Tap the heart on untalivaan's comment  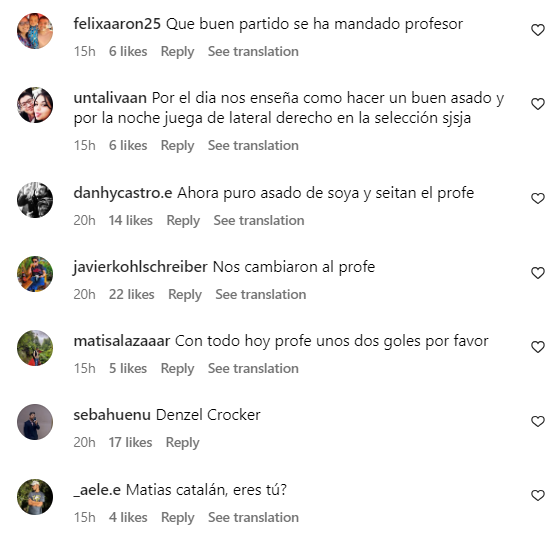pyautogui.click(x=538, y=104)
